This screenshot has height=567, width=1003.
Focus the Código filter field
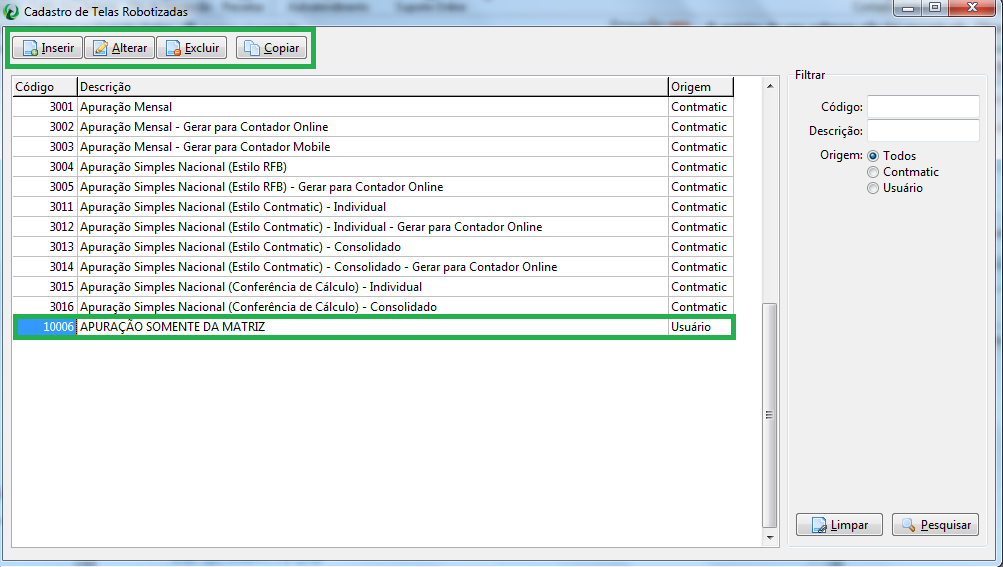tap(923, 107)
